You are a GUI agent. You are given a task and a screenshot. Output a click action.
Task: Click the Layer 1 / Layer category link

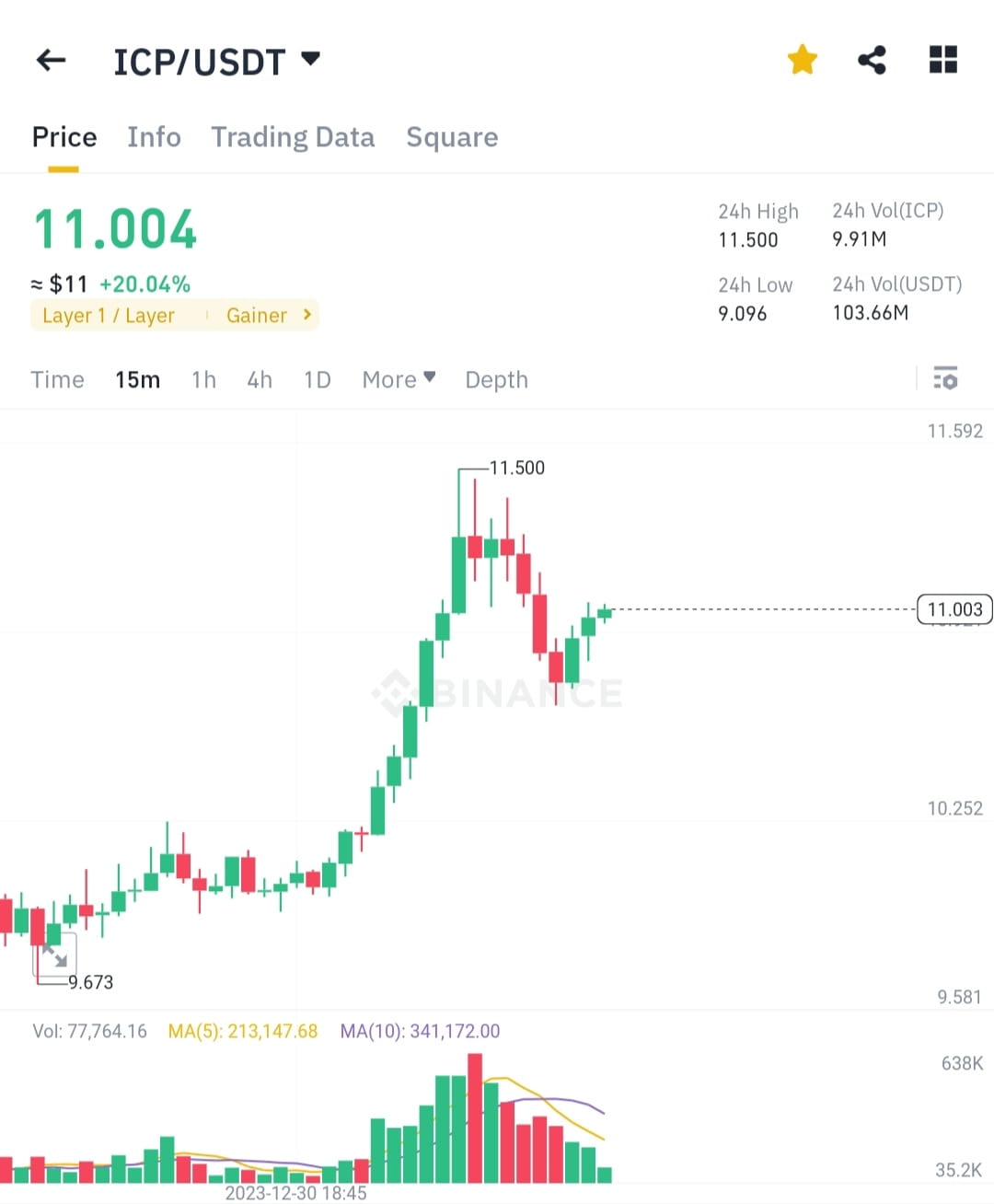[108, 315]
